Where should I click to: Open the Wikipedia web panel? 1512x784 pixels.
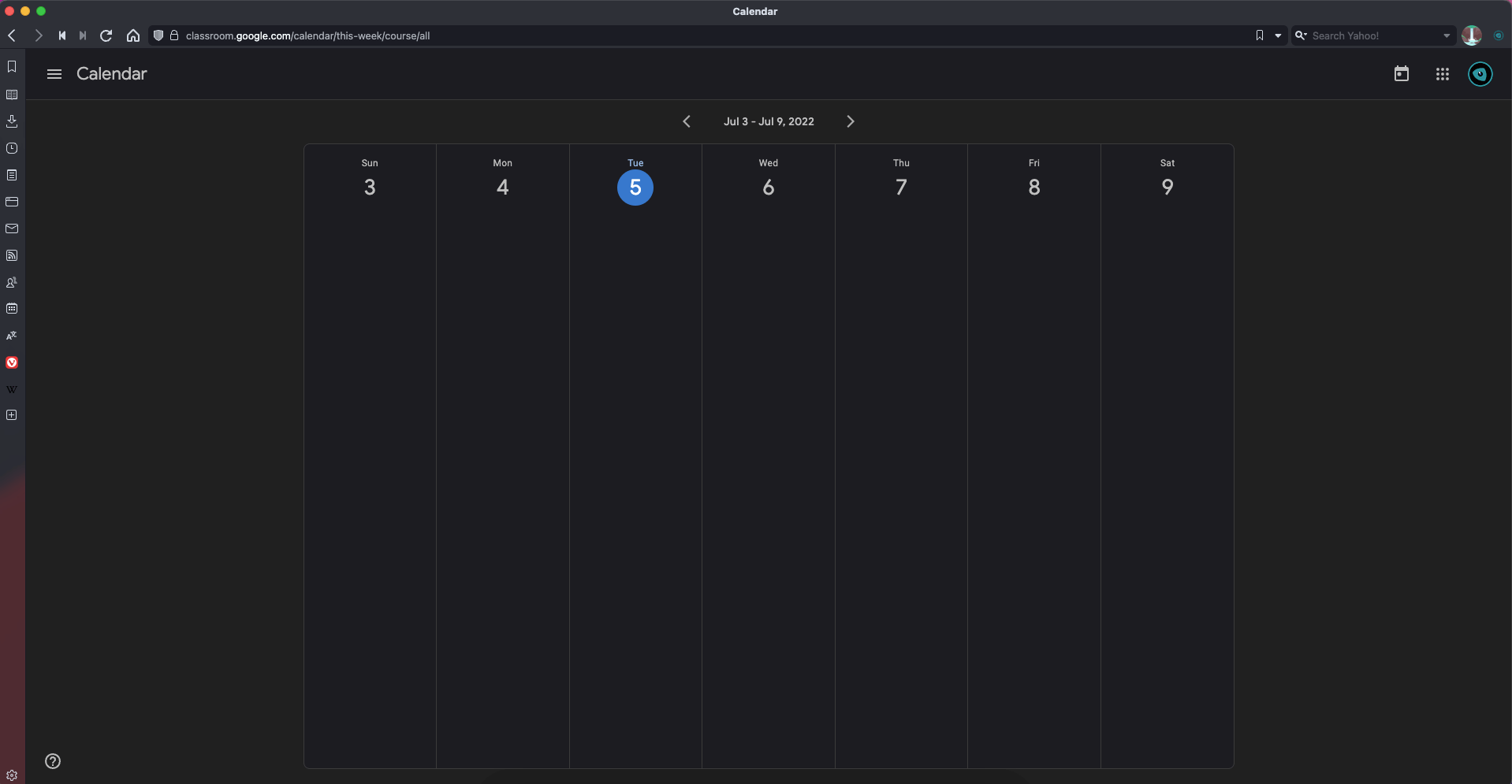tap(12, 389)
